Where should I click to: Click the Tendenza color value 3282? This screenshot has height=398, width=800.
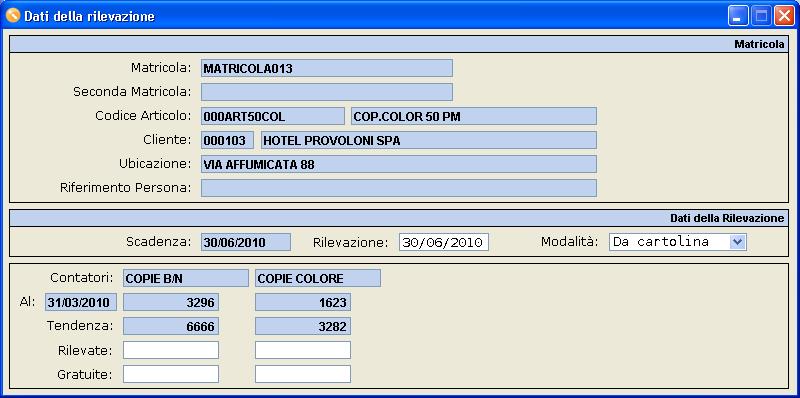coord(303,326)
